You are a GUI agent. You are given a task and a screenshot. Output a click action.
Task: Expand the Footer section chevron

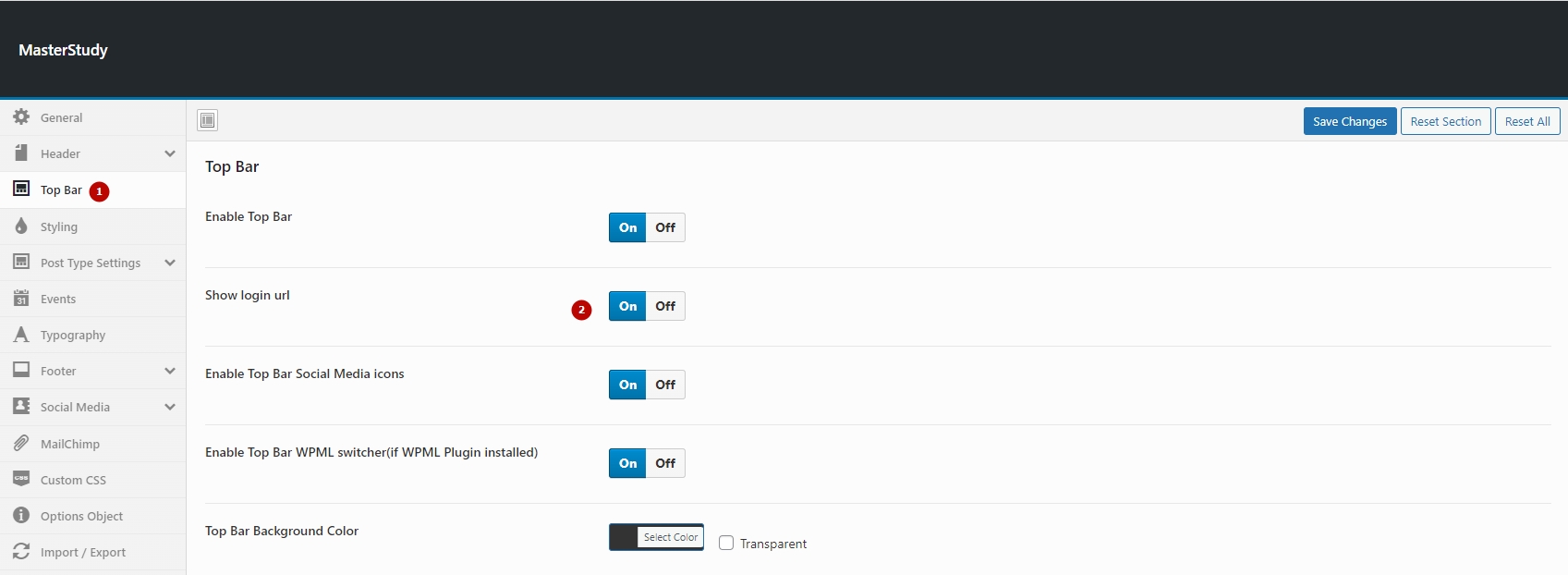coord(170,371)
